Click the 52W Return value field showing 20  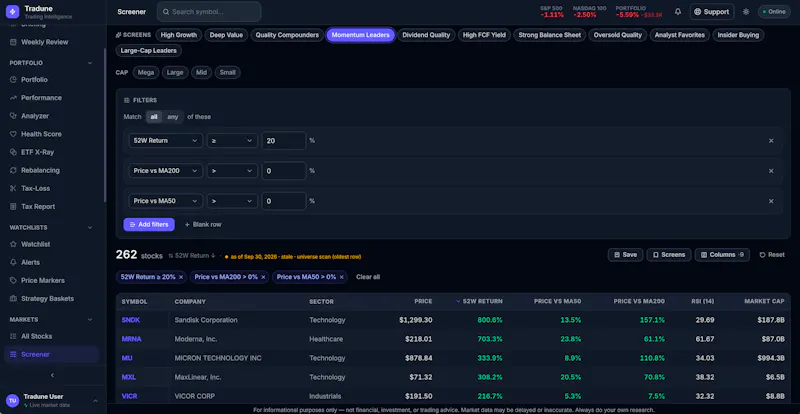284,140
